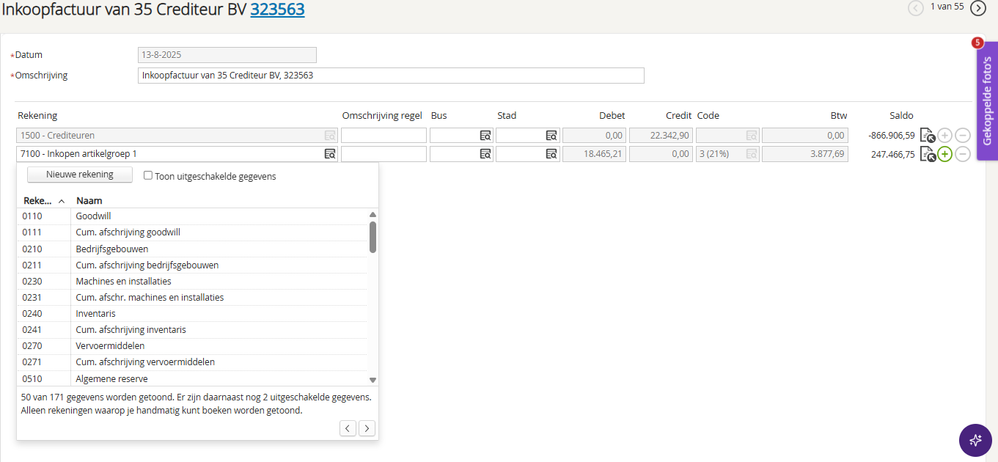Remove line with minus icon on 7100 row
Image resolution: width=998 pixels, height=462 pixels.
pyautogui.click(x=963, y=154)
